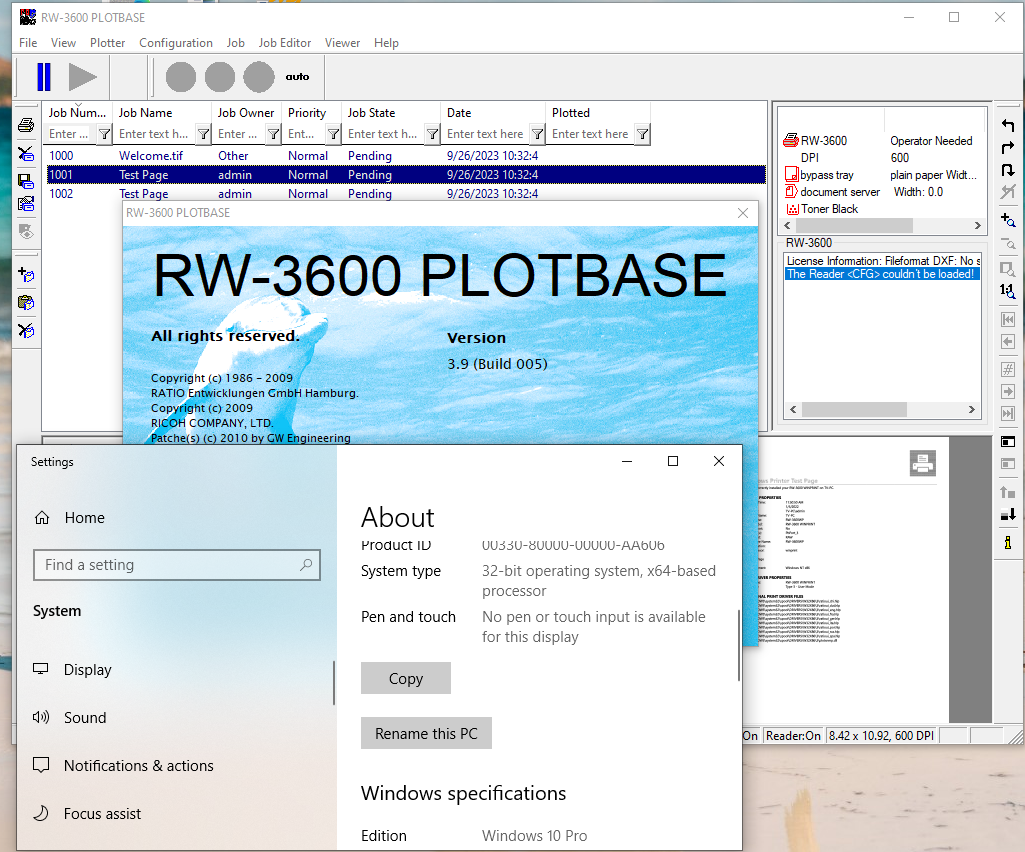Open the File menu
Image resolution: width=1025 pixels, height=852 pixels.
(28, 43)
